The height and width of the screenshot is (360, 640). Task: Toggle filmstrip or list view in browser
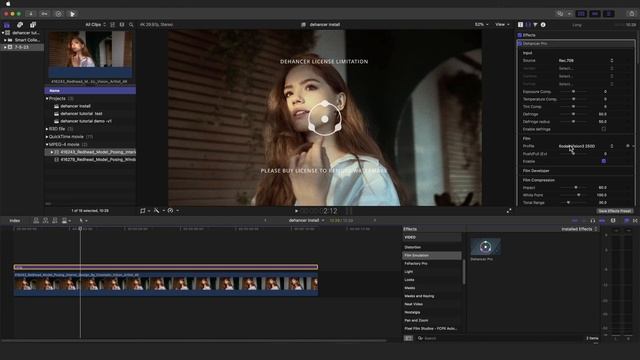pyautogui.click(x=122, y=25)
